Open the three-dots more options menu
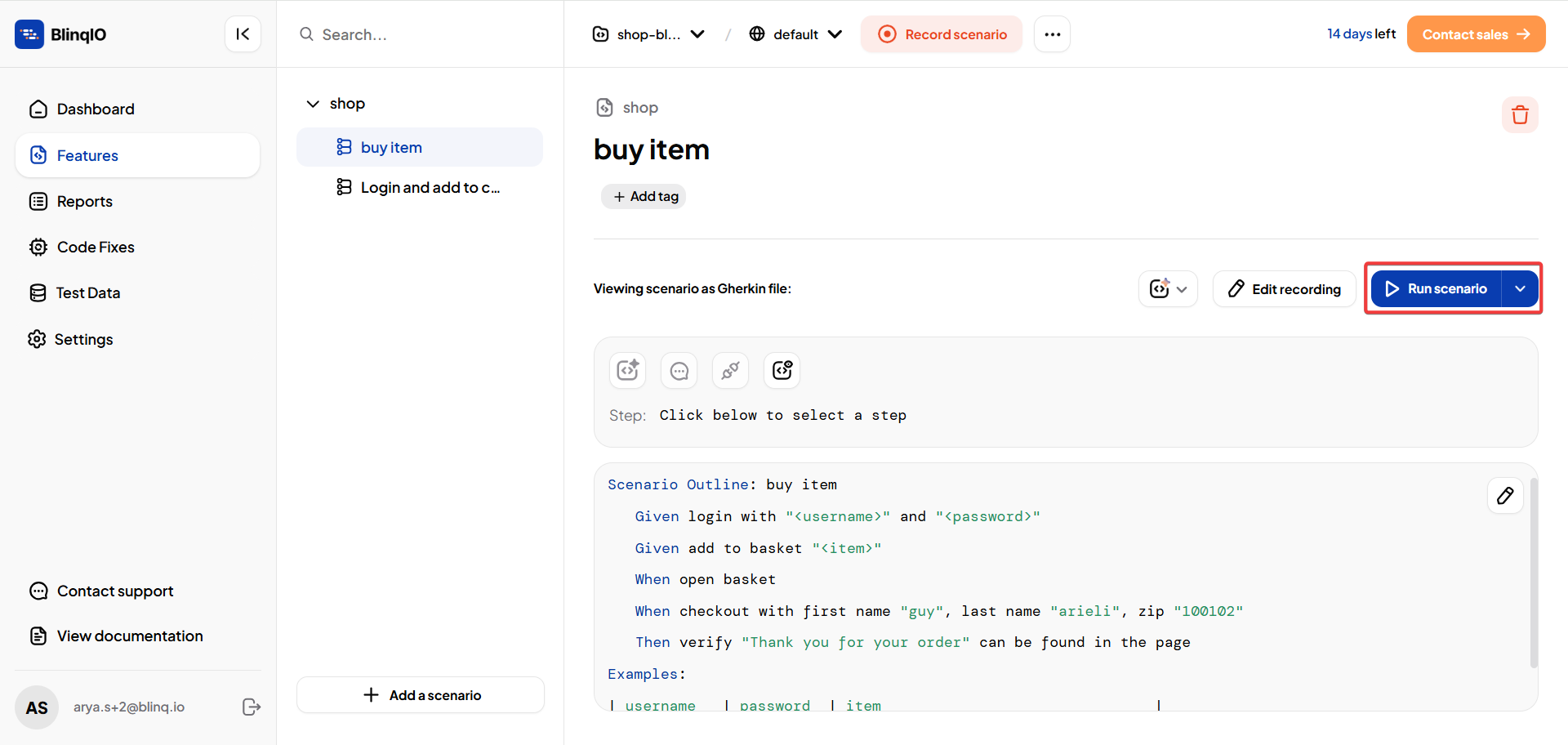 click(x=1053, y=34)
